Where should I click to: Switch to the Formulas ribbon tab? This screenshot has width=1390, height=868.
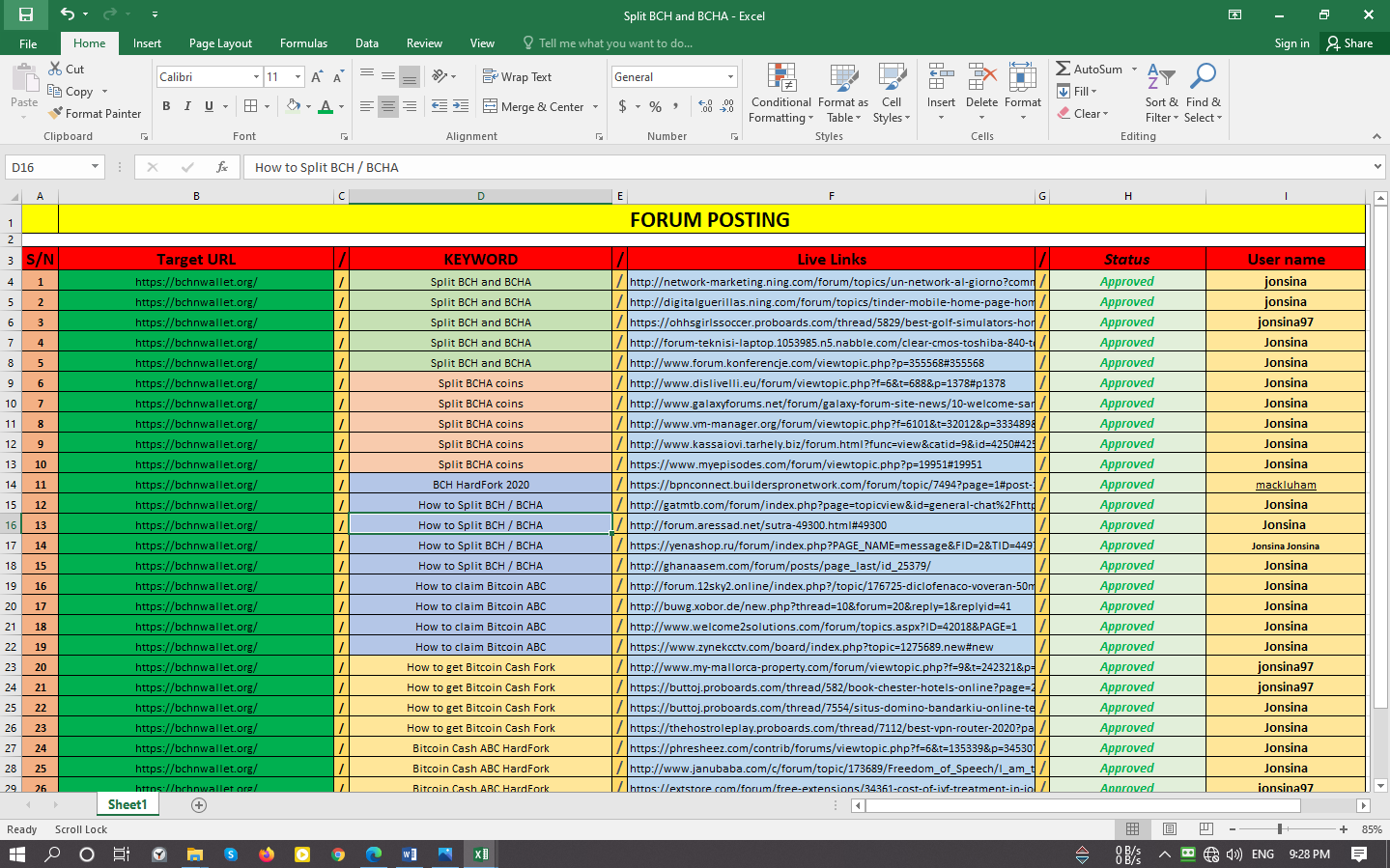pos(303,42)
